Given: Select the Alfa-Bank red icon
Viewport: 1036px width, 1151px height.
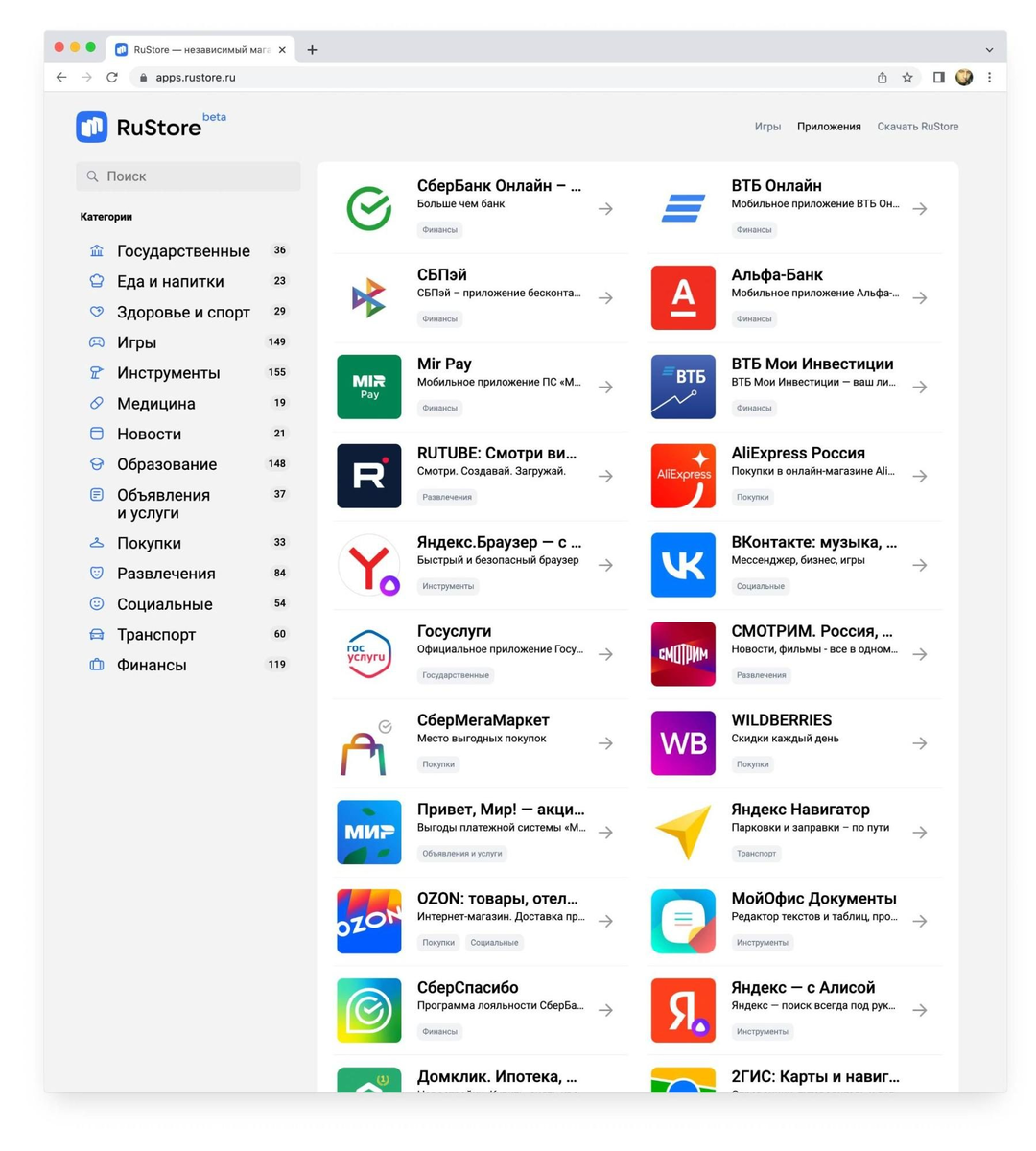Looking at the screenshot, I should pyautogui.click(x=683, y=297).
